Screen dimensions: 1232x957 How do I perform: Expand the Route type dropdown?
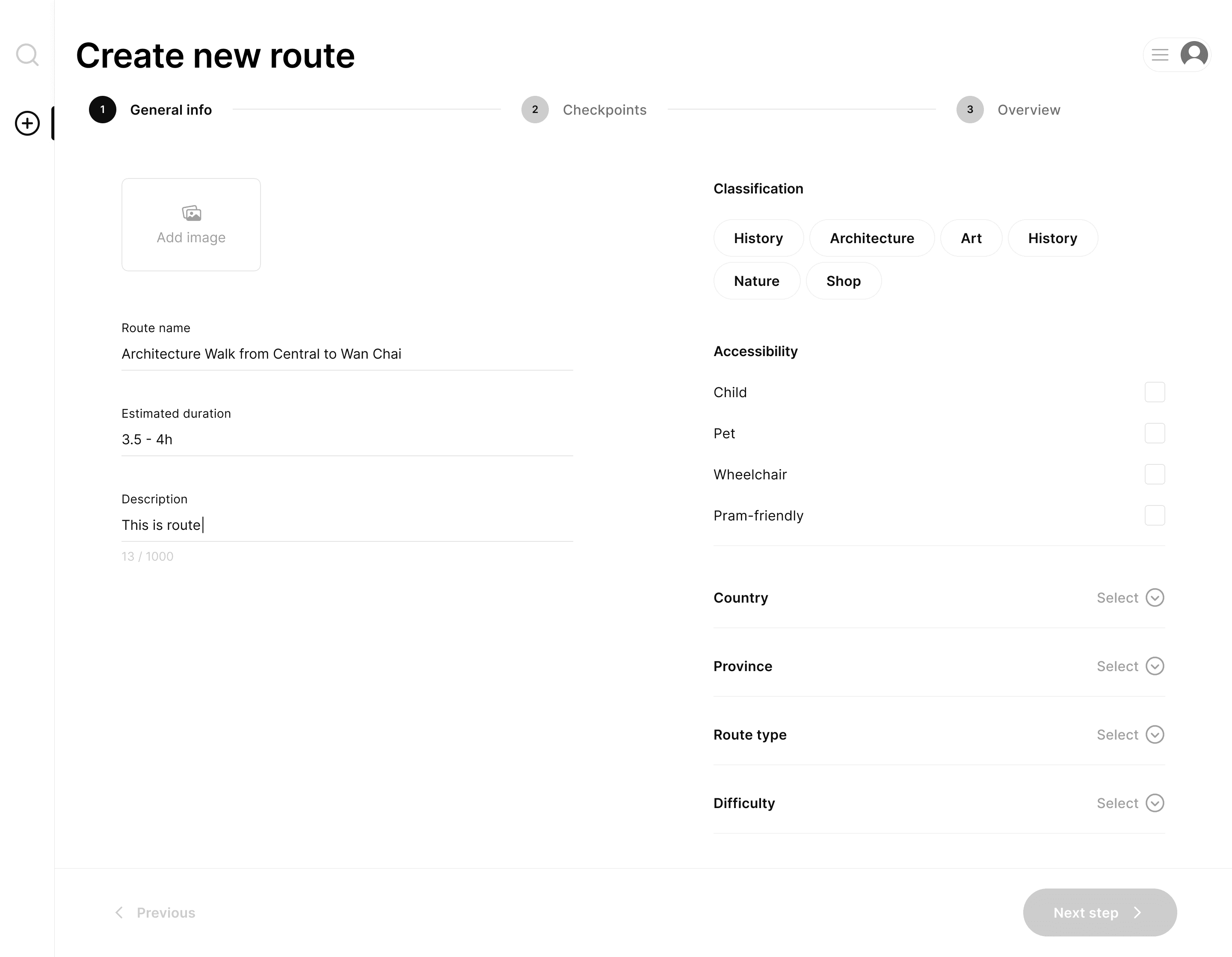point(1154,735)
